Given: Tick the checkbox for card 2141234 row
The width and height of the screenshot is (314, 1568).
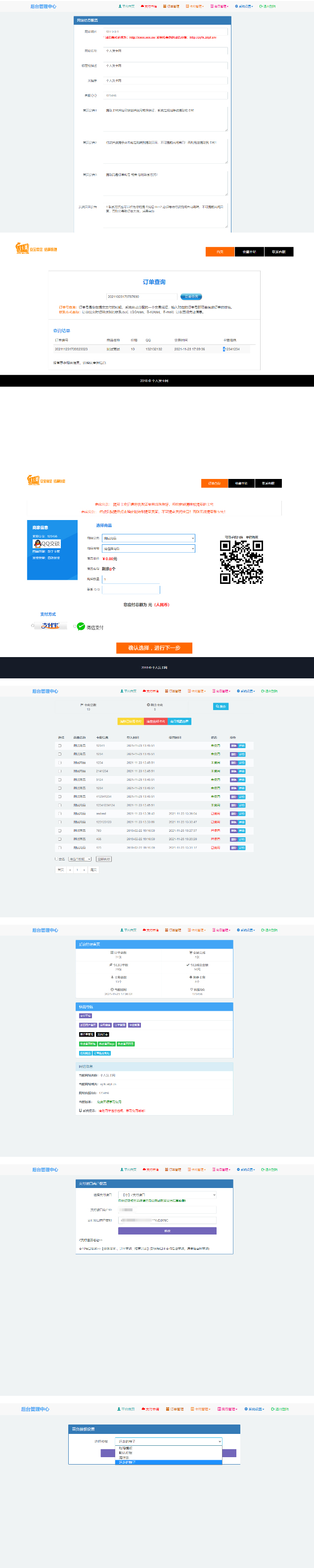Looking at the screenshot, I should (60, 770).
